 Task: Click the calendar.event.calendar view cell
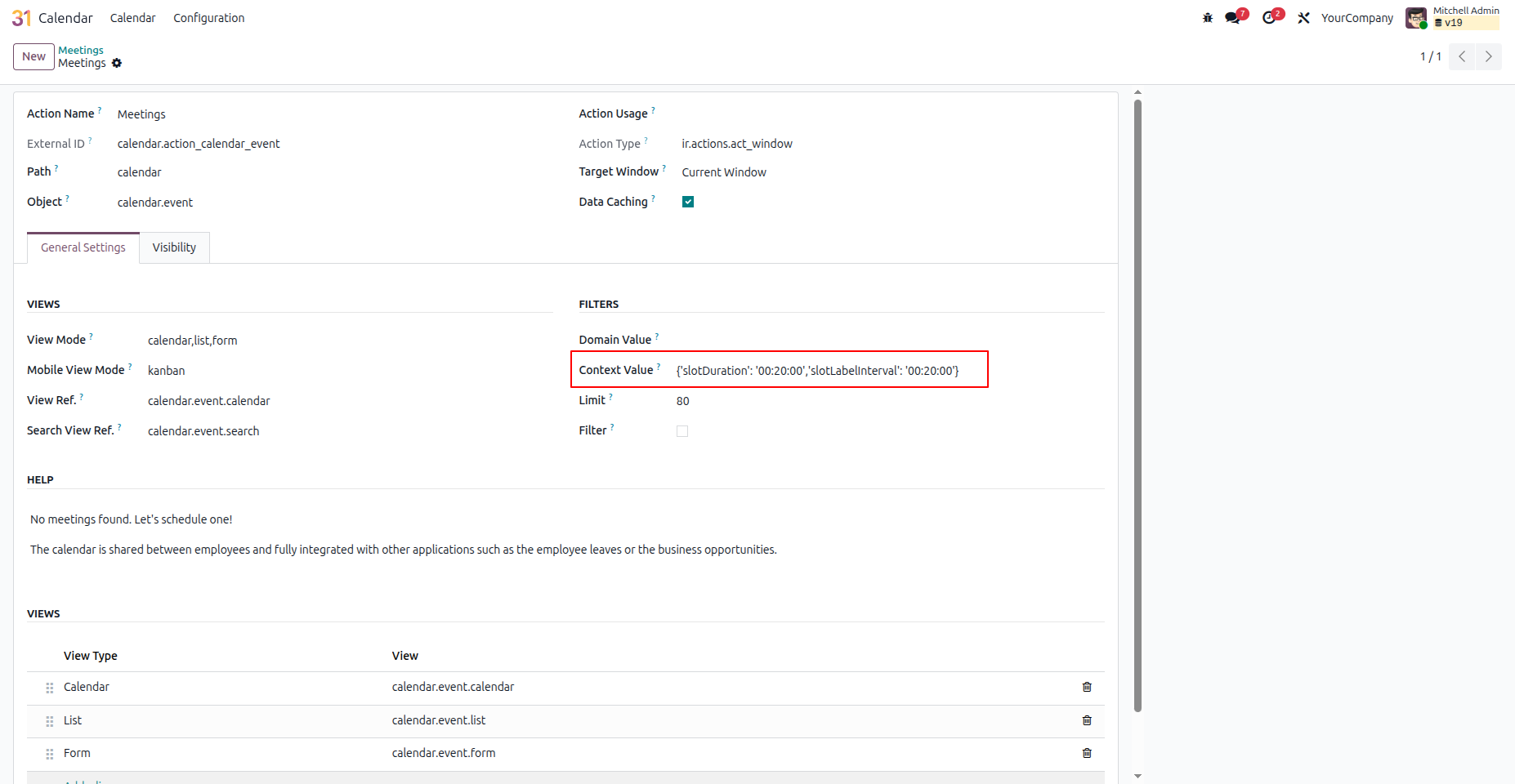pos(454,687)
